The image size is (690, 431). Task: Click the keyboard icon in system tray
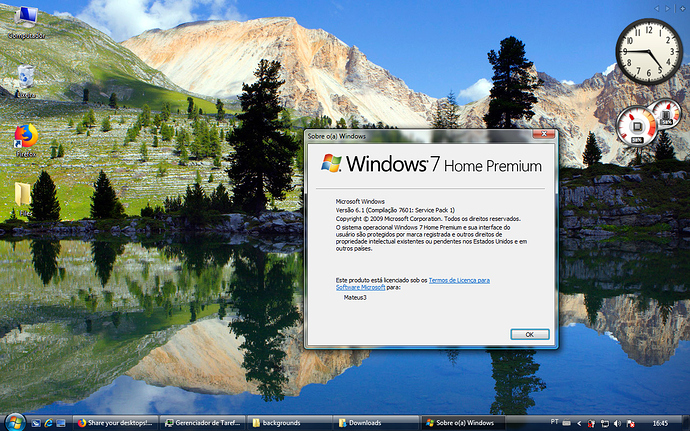point(567,423)
